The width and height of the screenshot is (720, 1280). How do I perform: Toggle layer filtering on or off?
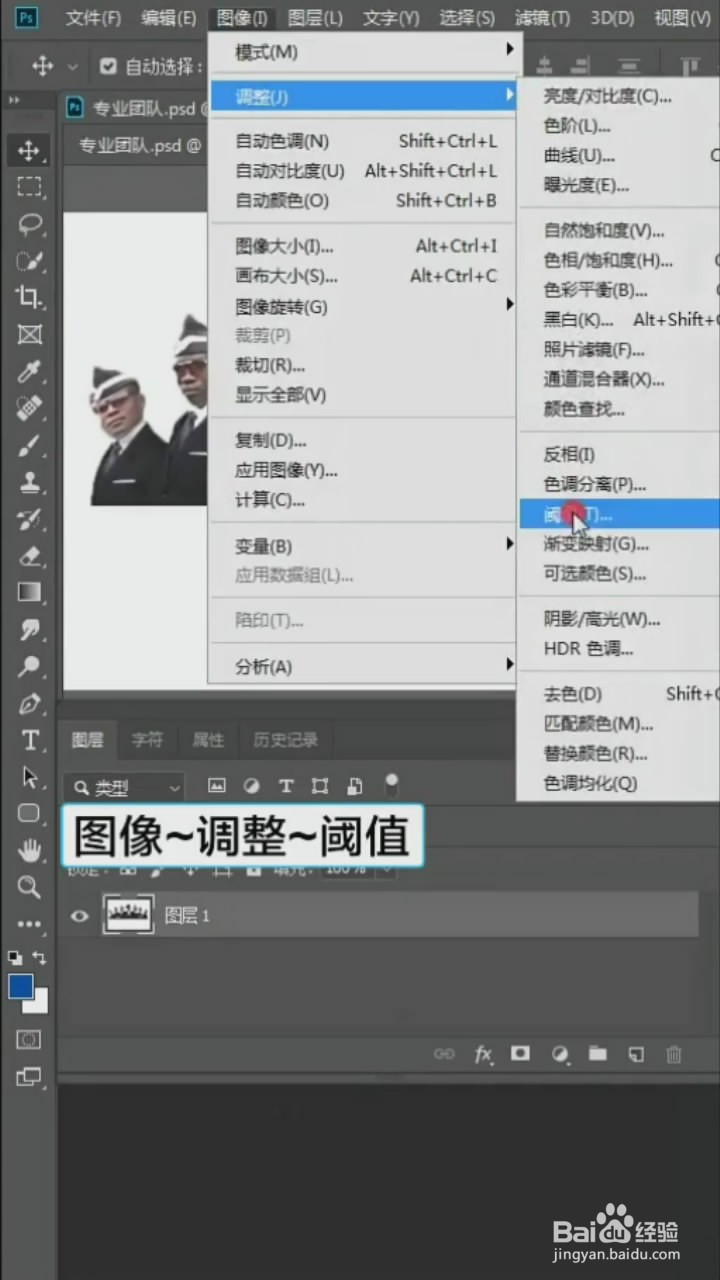click(x=391, y=783)
